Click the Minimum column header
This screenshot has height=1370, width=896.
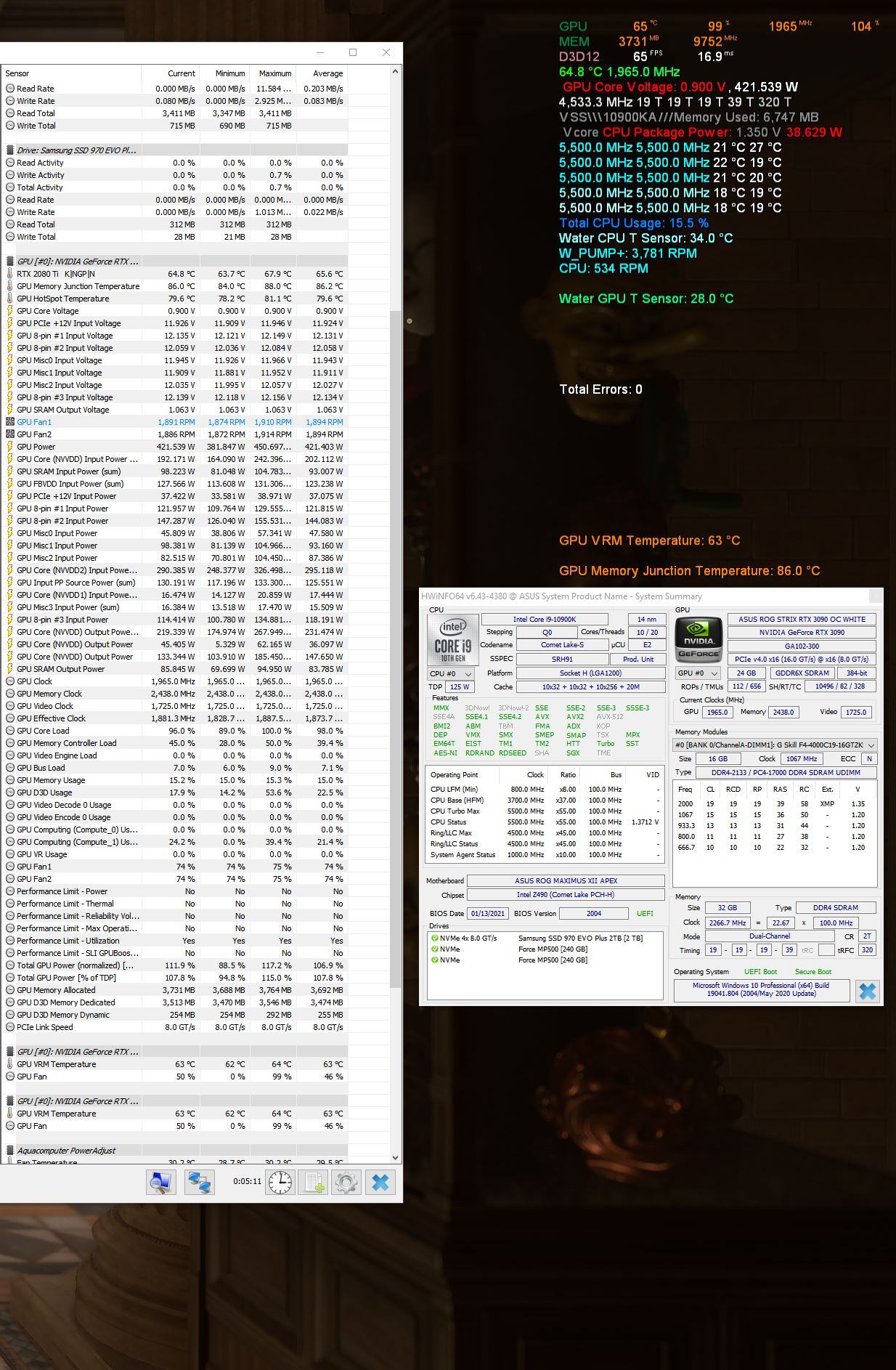tap(224, 73)
